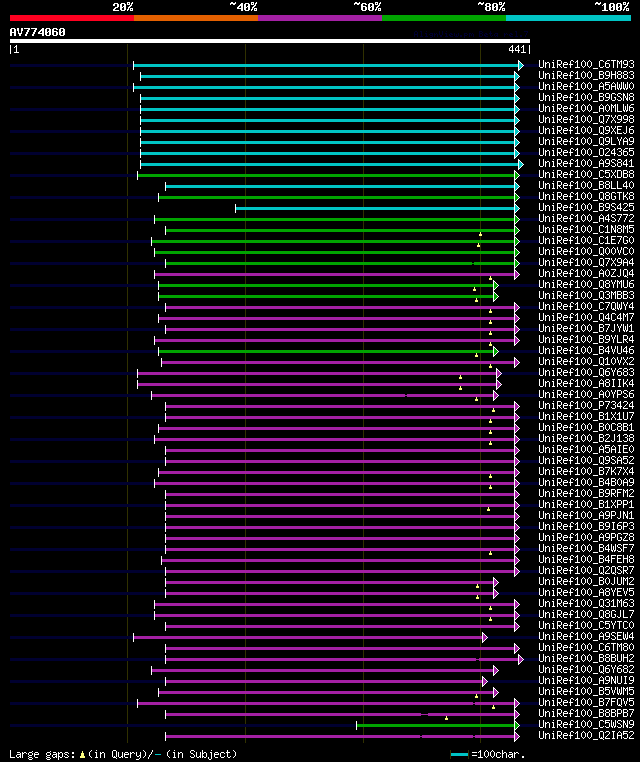Click the orange ~40% legend segment
This screenshot has height=762, width=640.
pos(196,18)
